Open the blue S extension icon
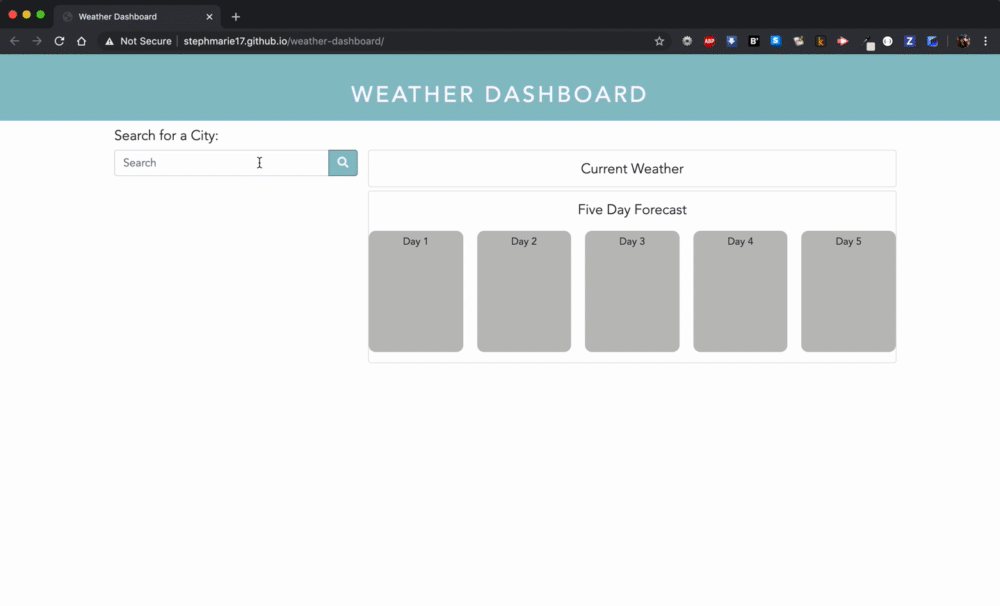1000x606 pixels. coord(776,41)
